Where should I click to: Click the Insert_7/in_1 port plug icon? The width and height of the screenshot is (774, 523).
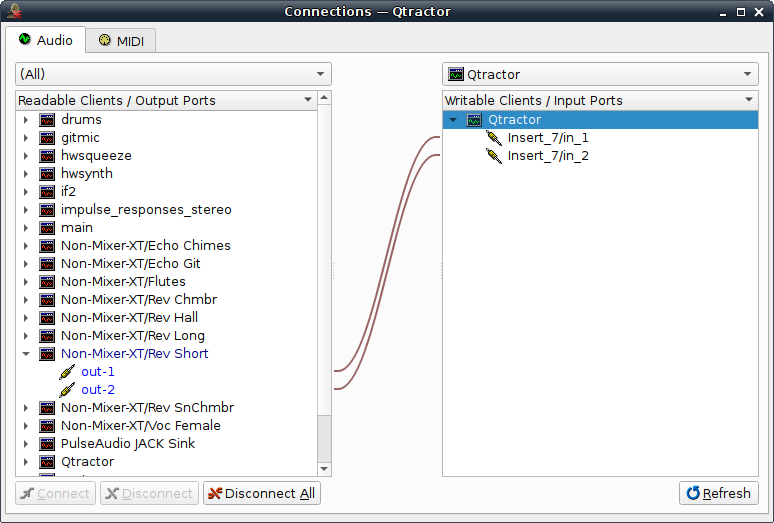(494, 138)
